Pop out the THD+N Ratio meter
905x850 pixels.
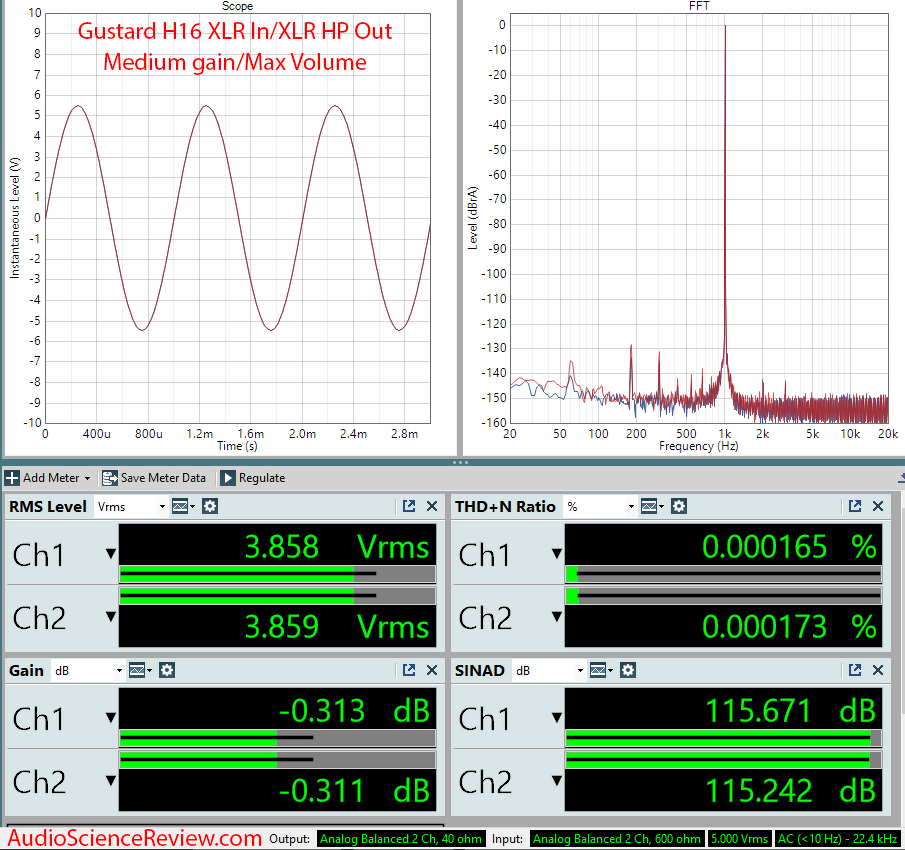click(x=855, y=506)
